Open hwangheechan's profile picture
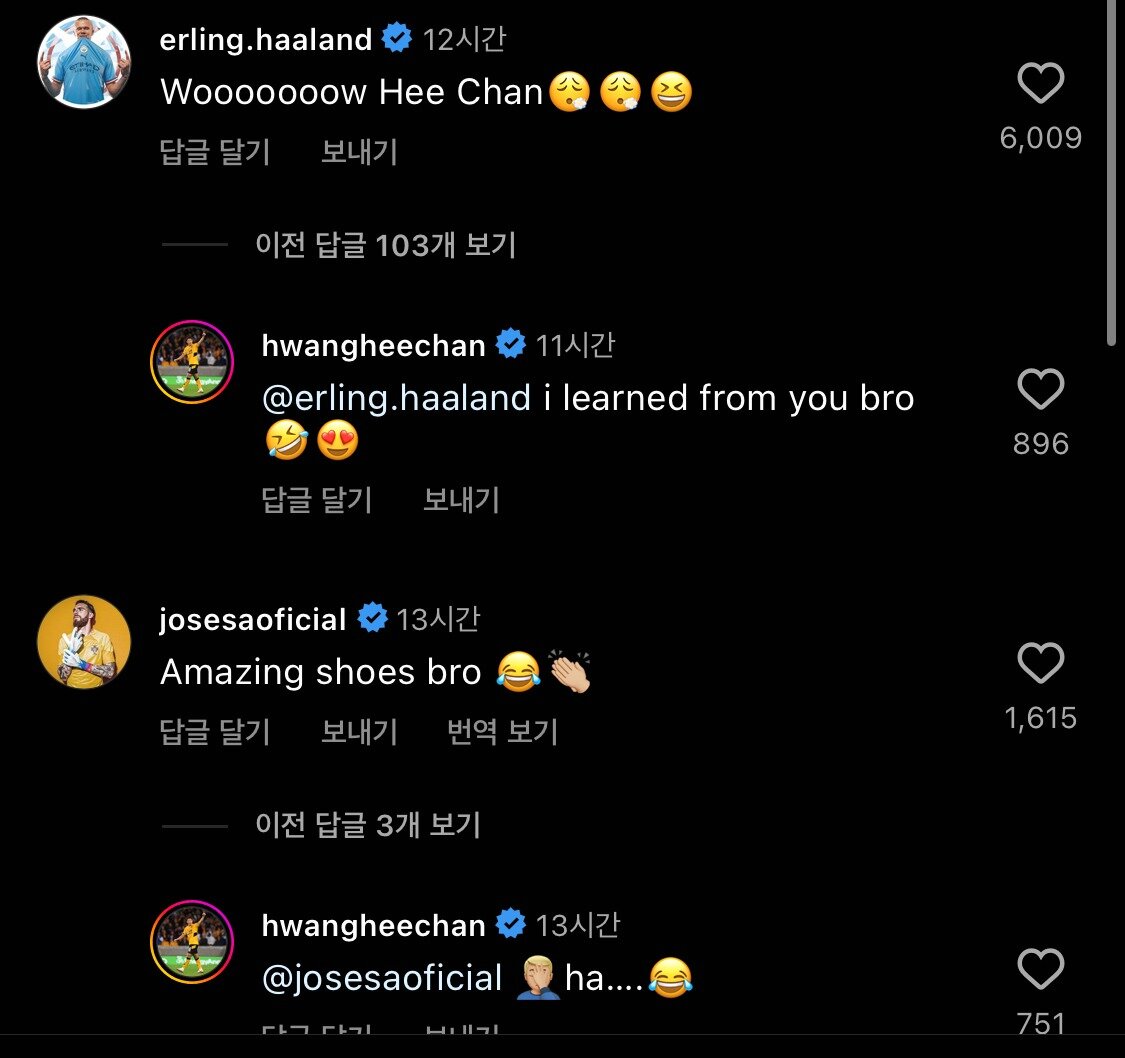This screenshot has height=1058, width=1125. tap(191, 360)
